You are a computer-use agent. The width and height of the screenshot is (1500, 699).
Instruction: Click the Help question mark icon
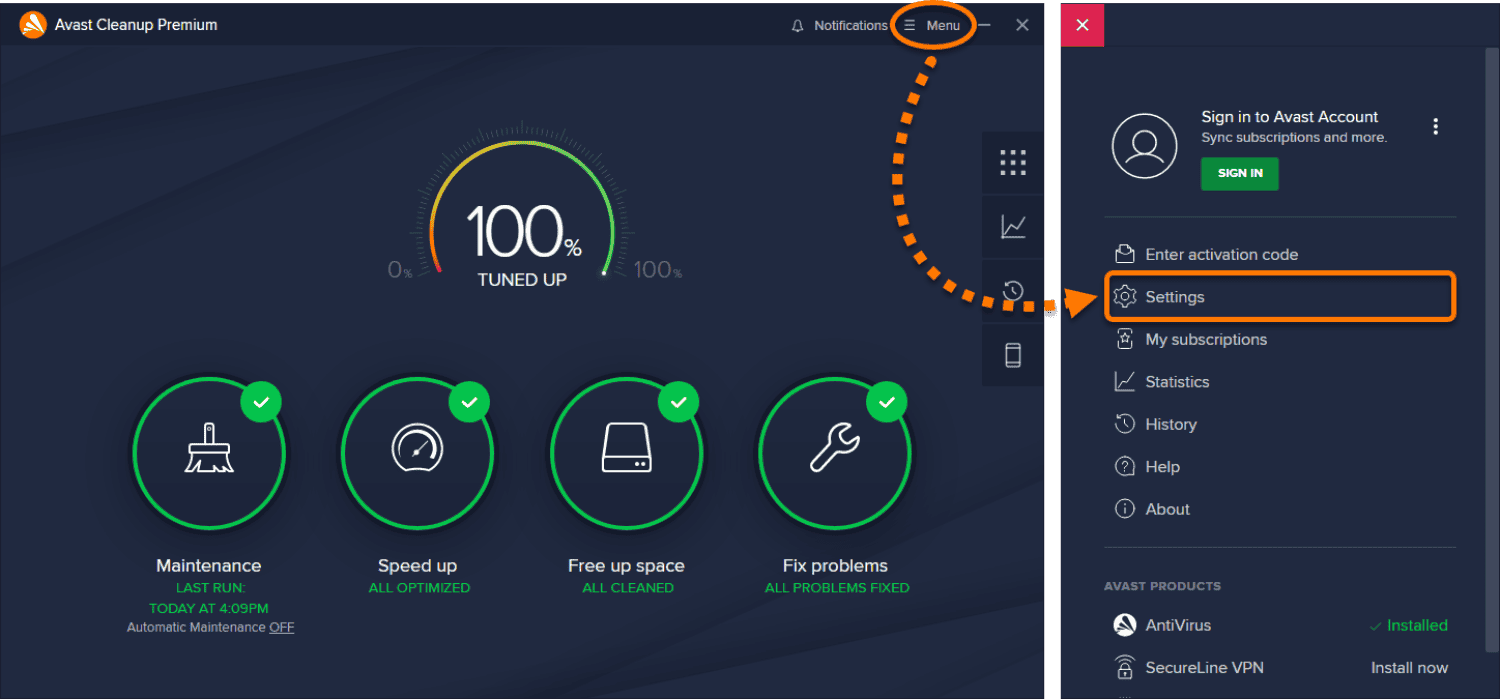tap(1125, 467)
